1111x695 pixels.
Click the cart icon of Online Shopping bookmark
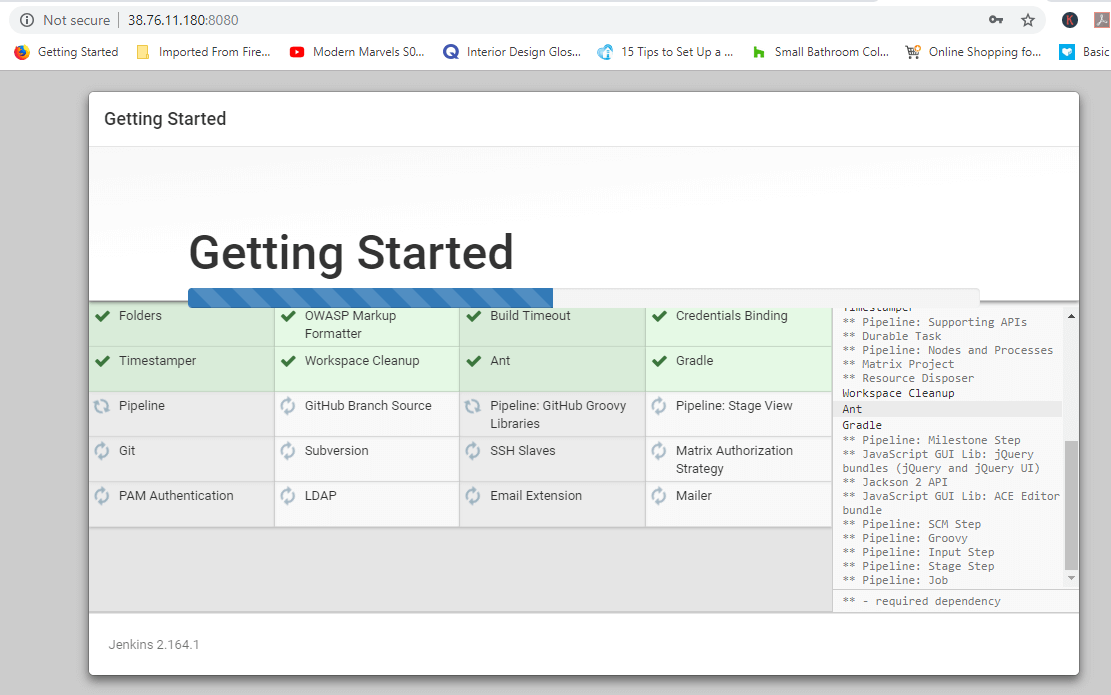coord(913,52)
